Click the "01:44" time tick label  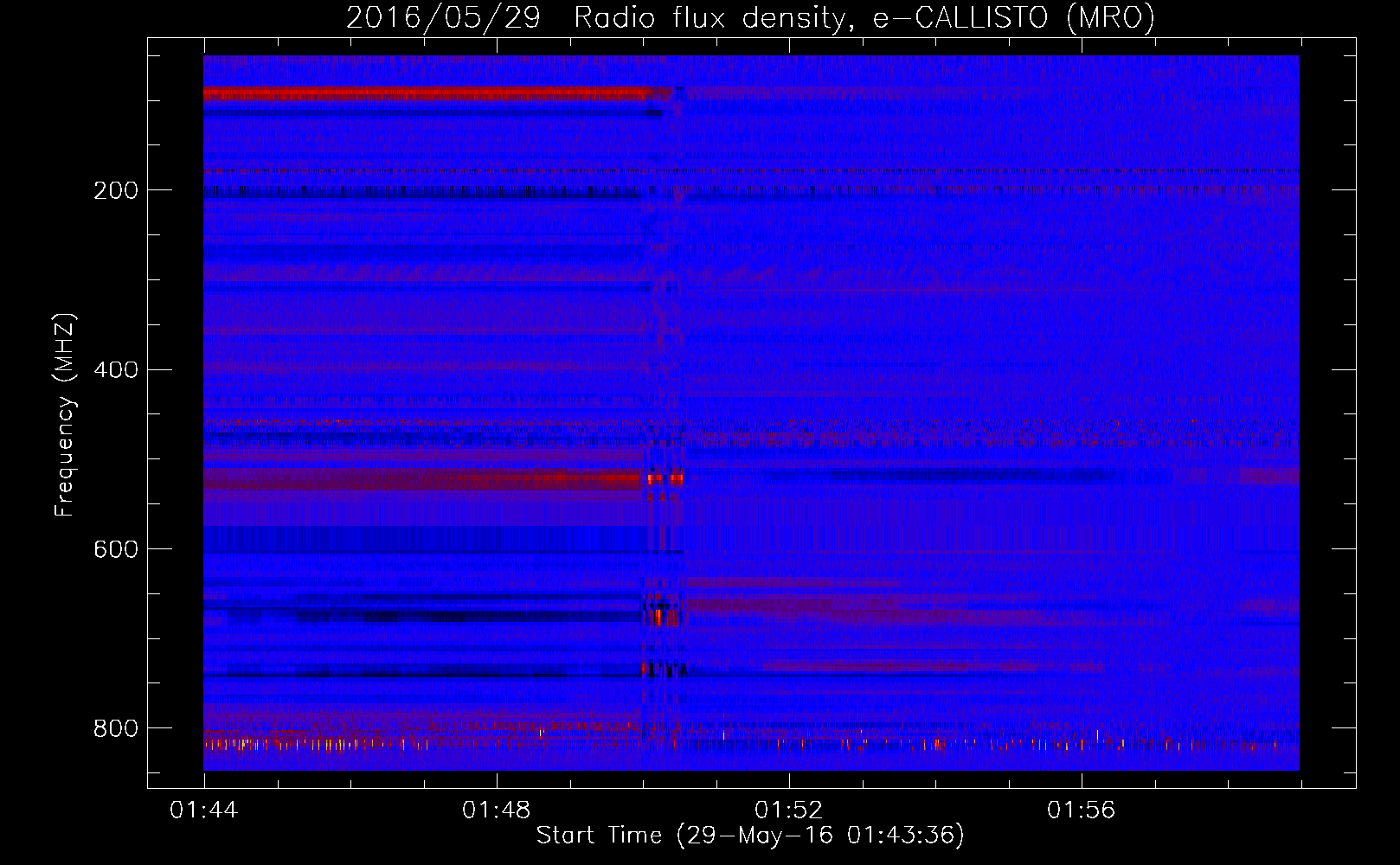204,811
